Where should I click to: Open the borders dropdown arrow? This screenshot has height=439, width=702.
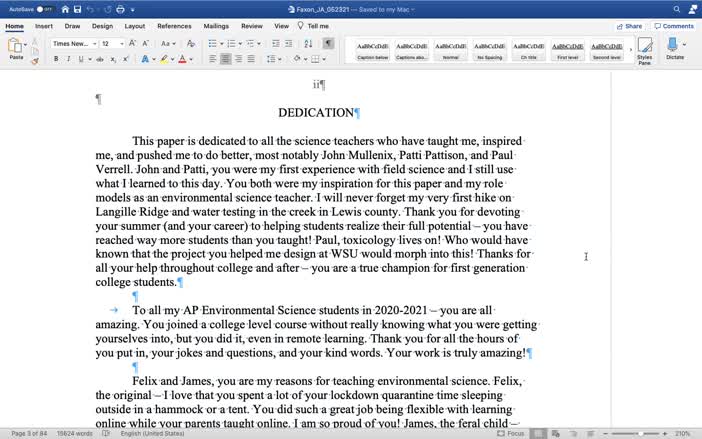[x=324, y=59]
